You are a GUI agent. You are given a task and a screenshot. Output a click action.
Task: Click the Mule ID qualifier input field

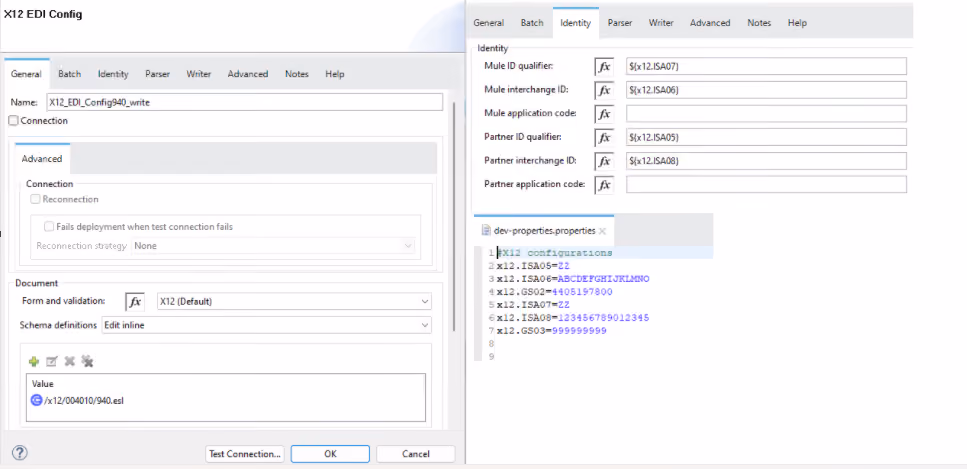(x=767, y=66)
